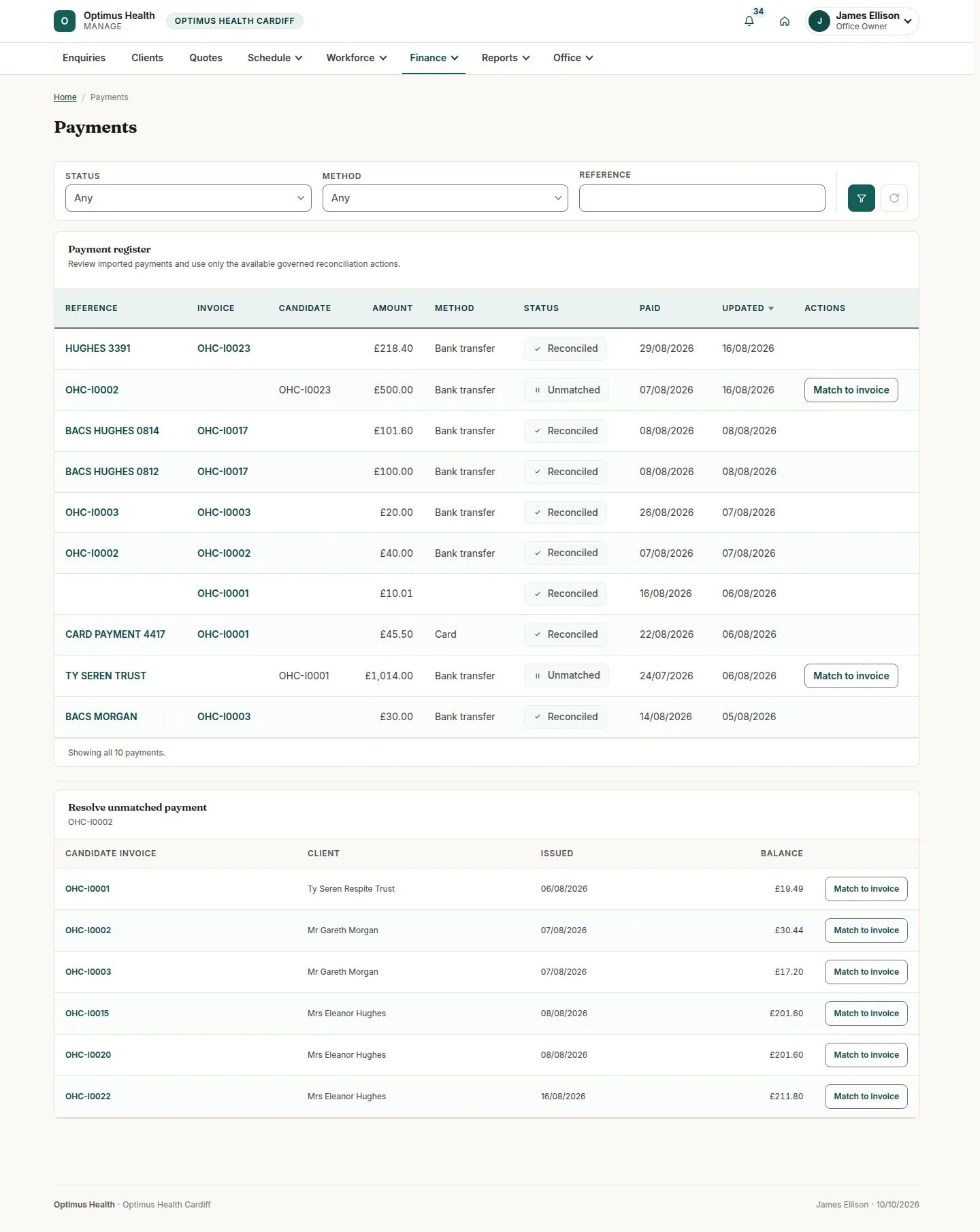The height and width of the screenshot is (1232, 980).
Task: Open the Status filter dropdown
Action: (x=189, y=198)
